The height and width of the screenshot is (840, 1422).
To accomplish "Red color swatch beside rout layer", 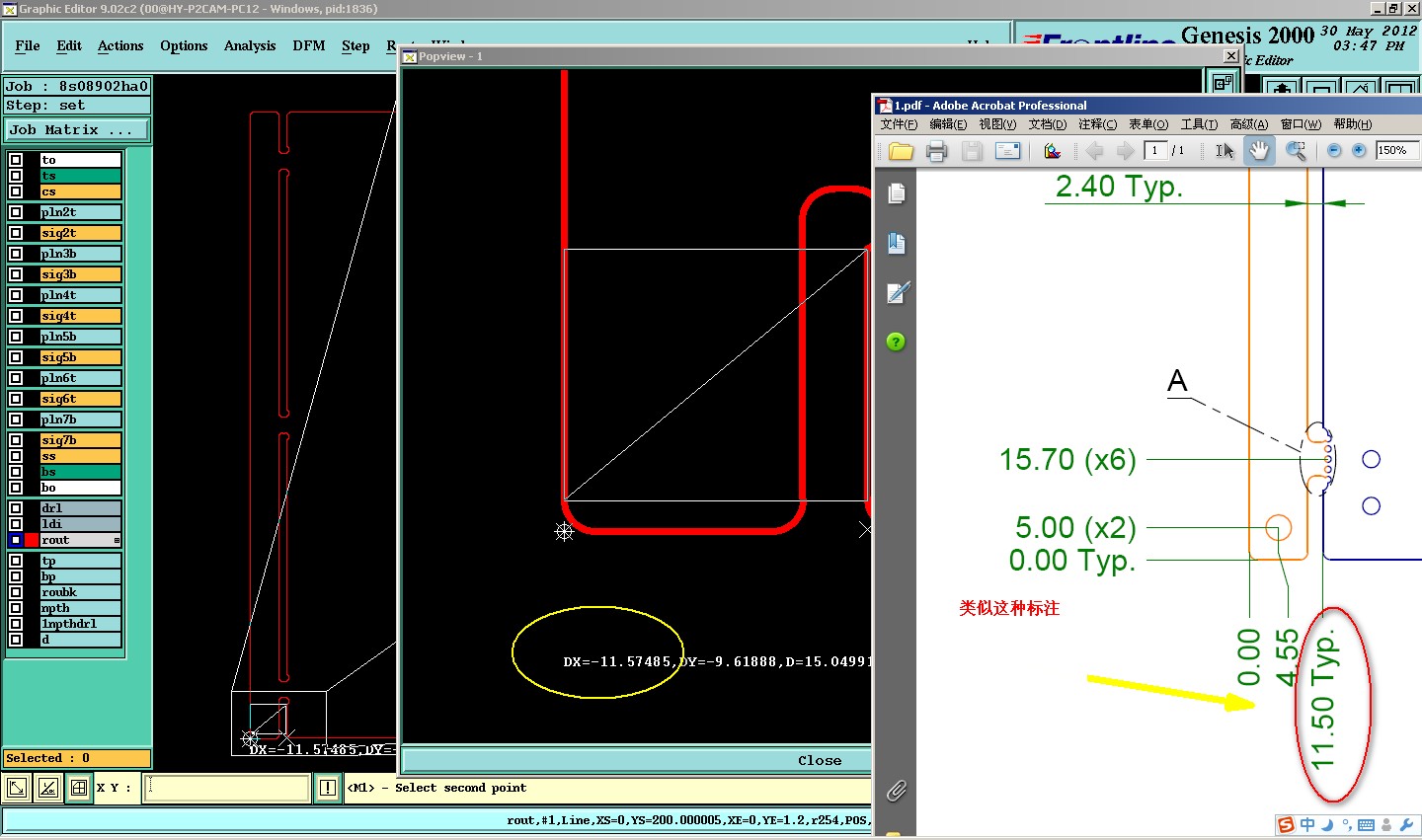I will pos(32,540).
